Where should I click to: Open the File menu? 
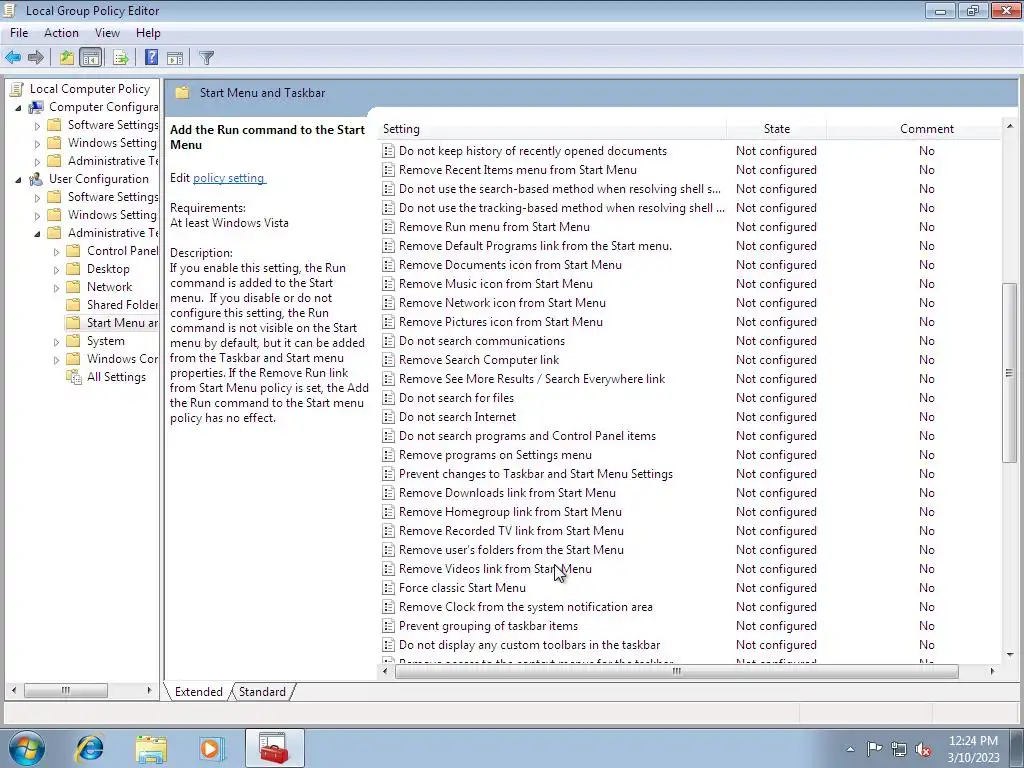tap(19, 33)
